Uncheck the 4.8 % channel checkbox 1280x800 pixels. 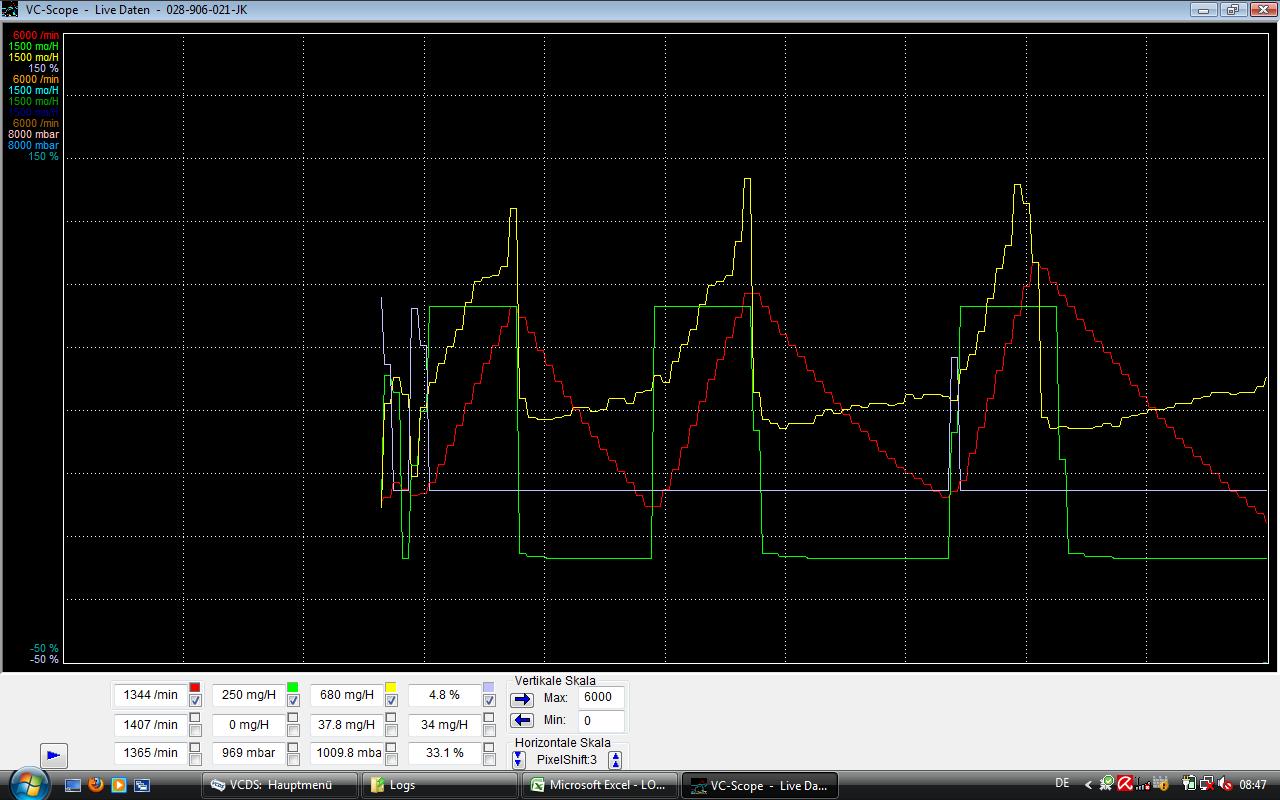point(489,701)
